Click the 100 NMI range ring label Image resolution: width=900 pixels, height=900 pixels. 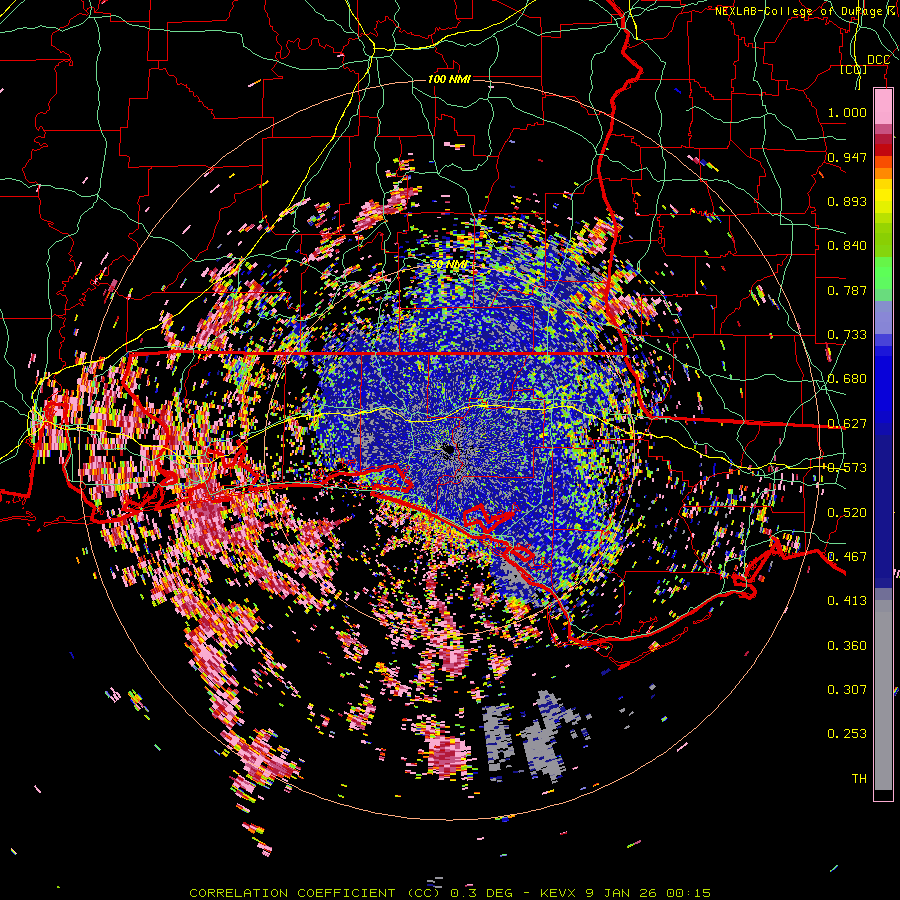pos(449,79)
